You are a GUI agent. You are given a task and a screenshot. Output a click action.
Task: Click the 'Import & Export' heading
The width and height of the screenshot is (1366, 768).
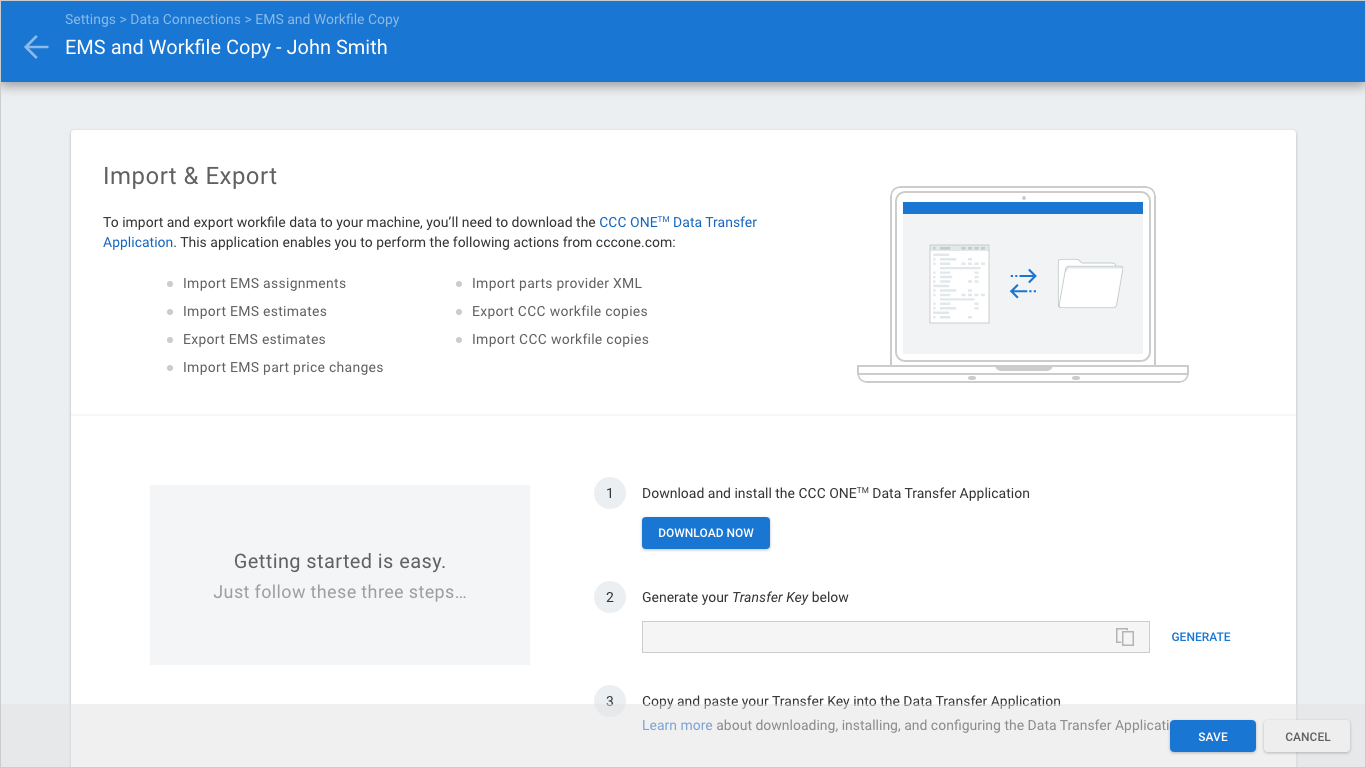(x=190, y=176)
